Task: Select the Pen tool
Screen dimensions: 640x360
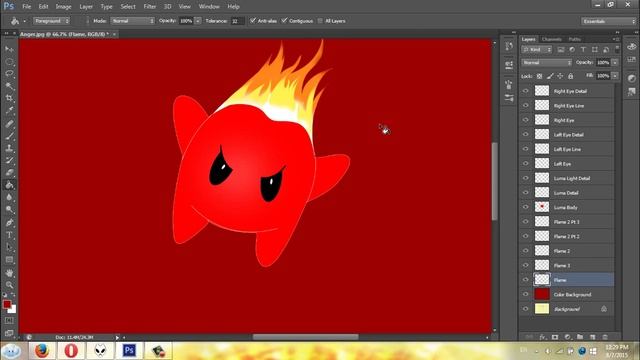Action: tap(9, 223)
